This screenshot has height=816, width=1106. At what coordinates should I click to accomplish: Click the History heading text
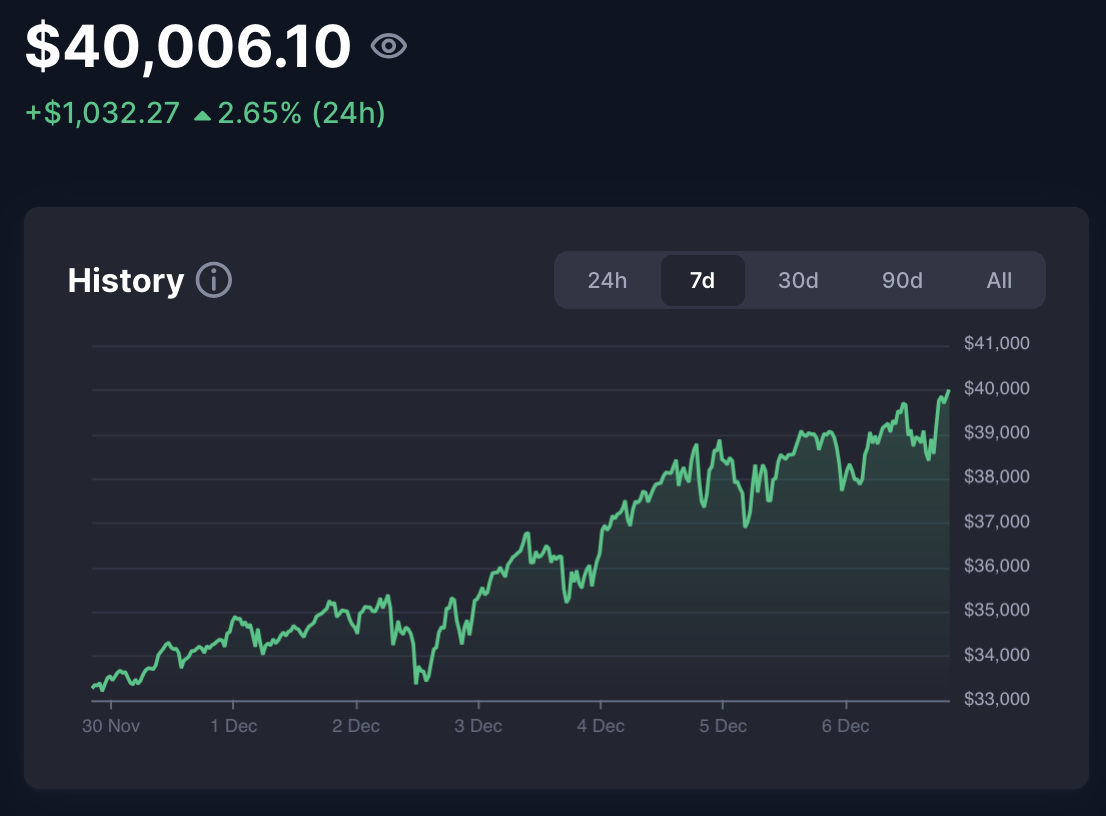coord(126,281)
